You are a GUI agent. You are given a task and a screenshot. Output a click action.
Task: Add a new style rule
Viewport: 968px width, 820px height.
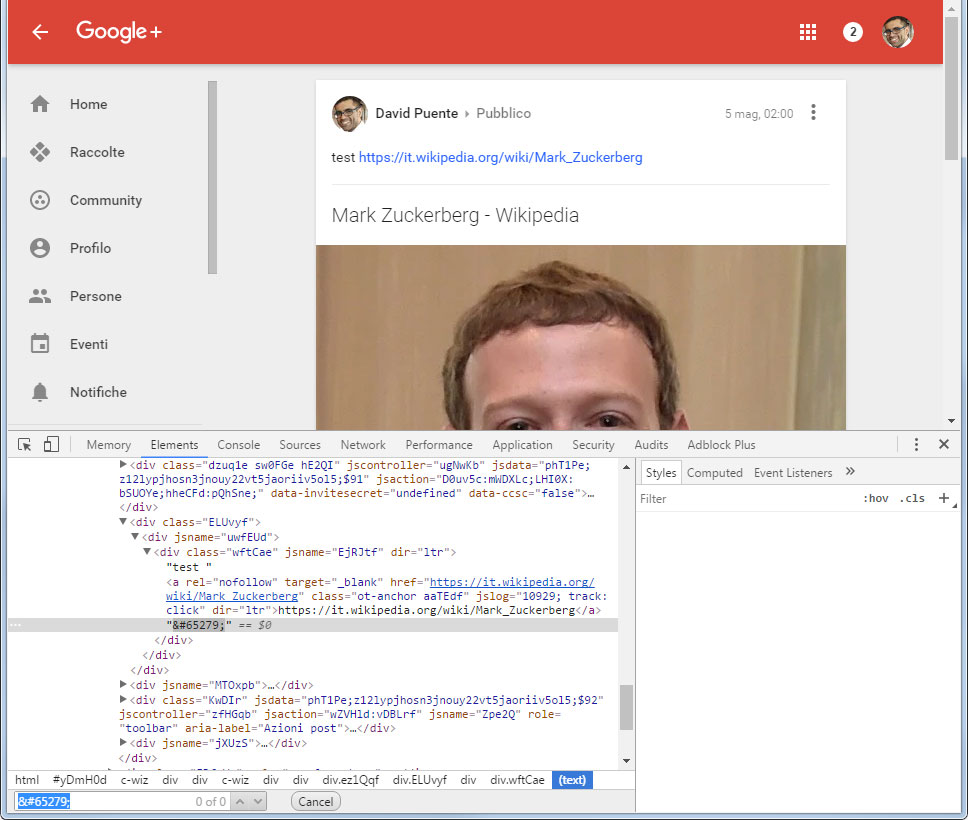pyautogui.click(x=944, y=498)
